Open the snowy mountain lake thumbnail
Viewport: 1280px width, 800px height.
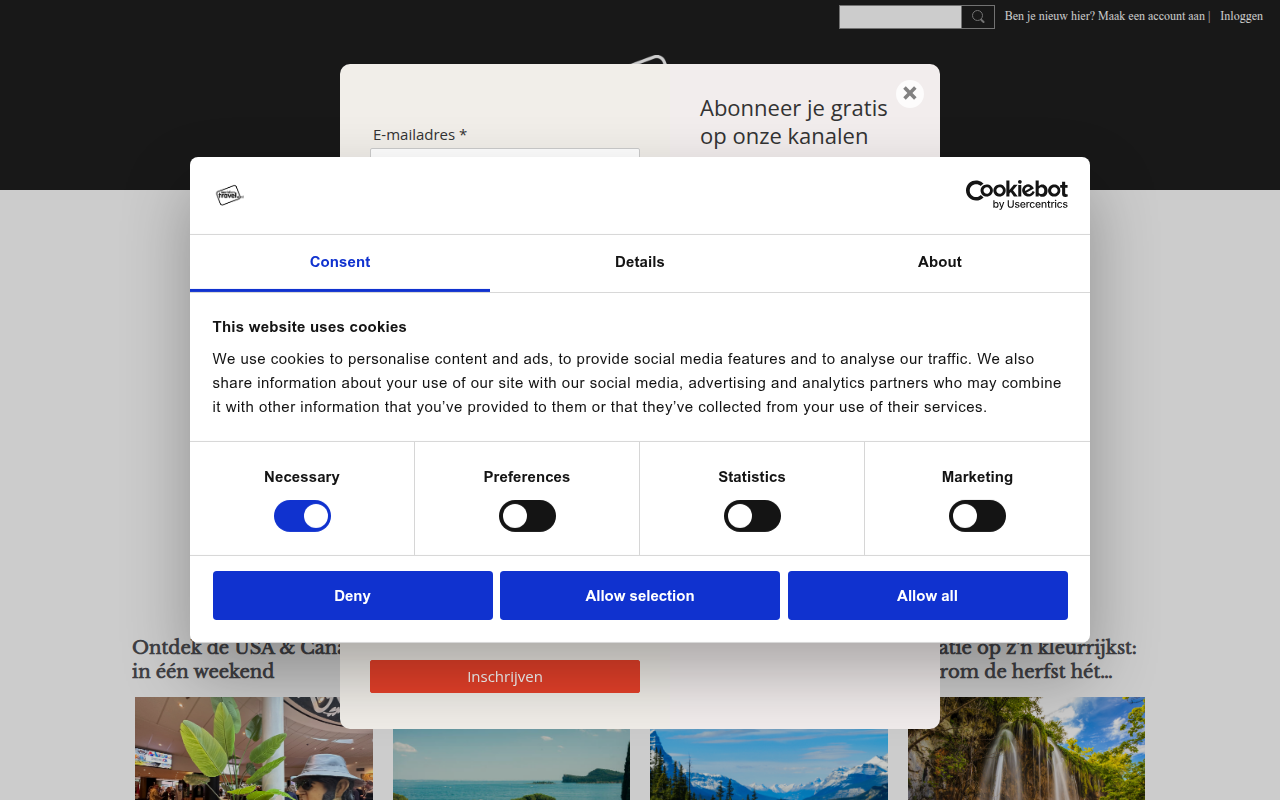769,765
